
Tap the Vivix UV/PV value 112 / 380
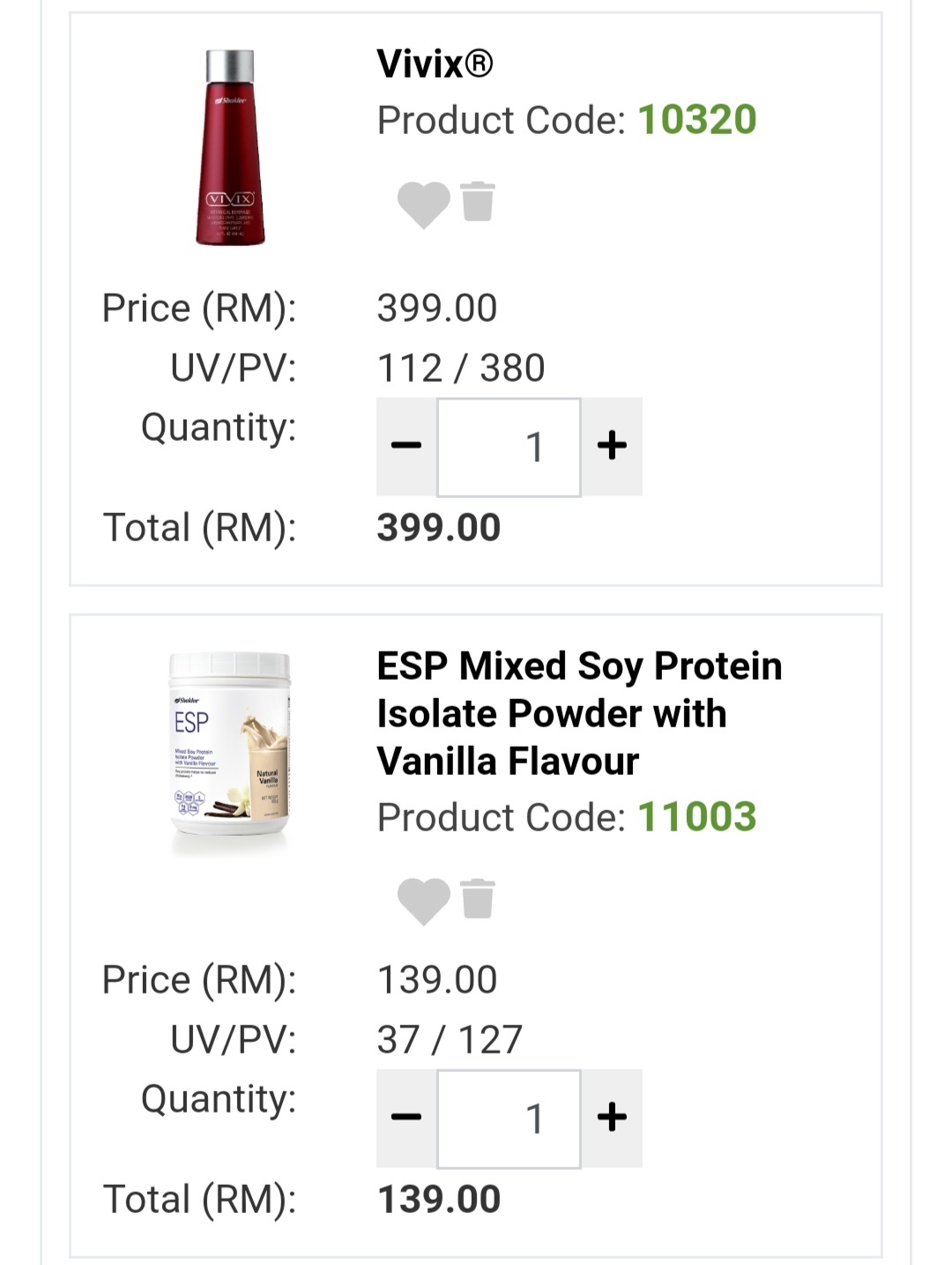point(461,368)
